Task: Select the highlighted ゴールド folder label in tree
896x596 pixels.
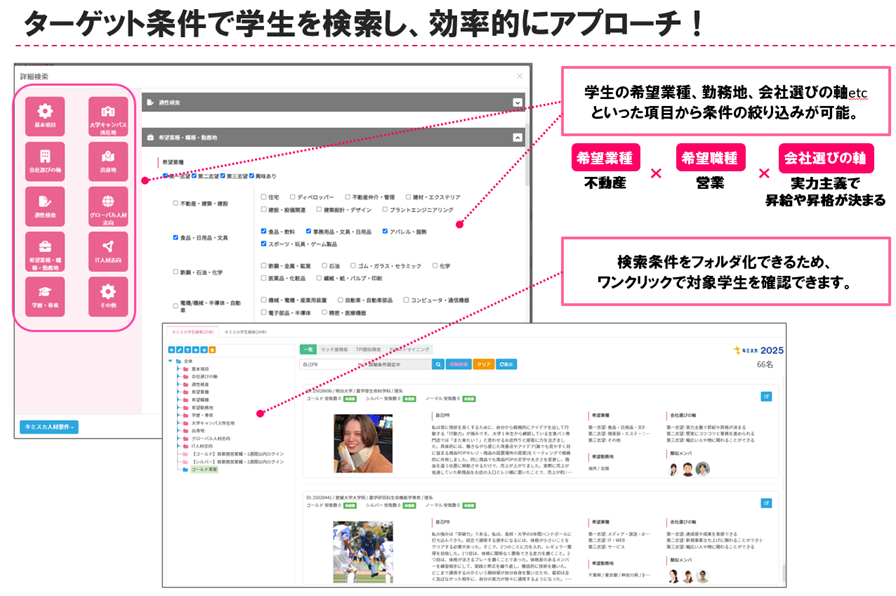Action: [204, 470]
